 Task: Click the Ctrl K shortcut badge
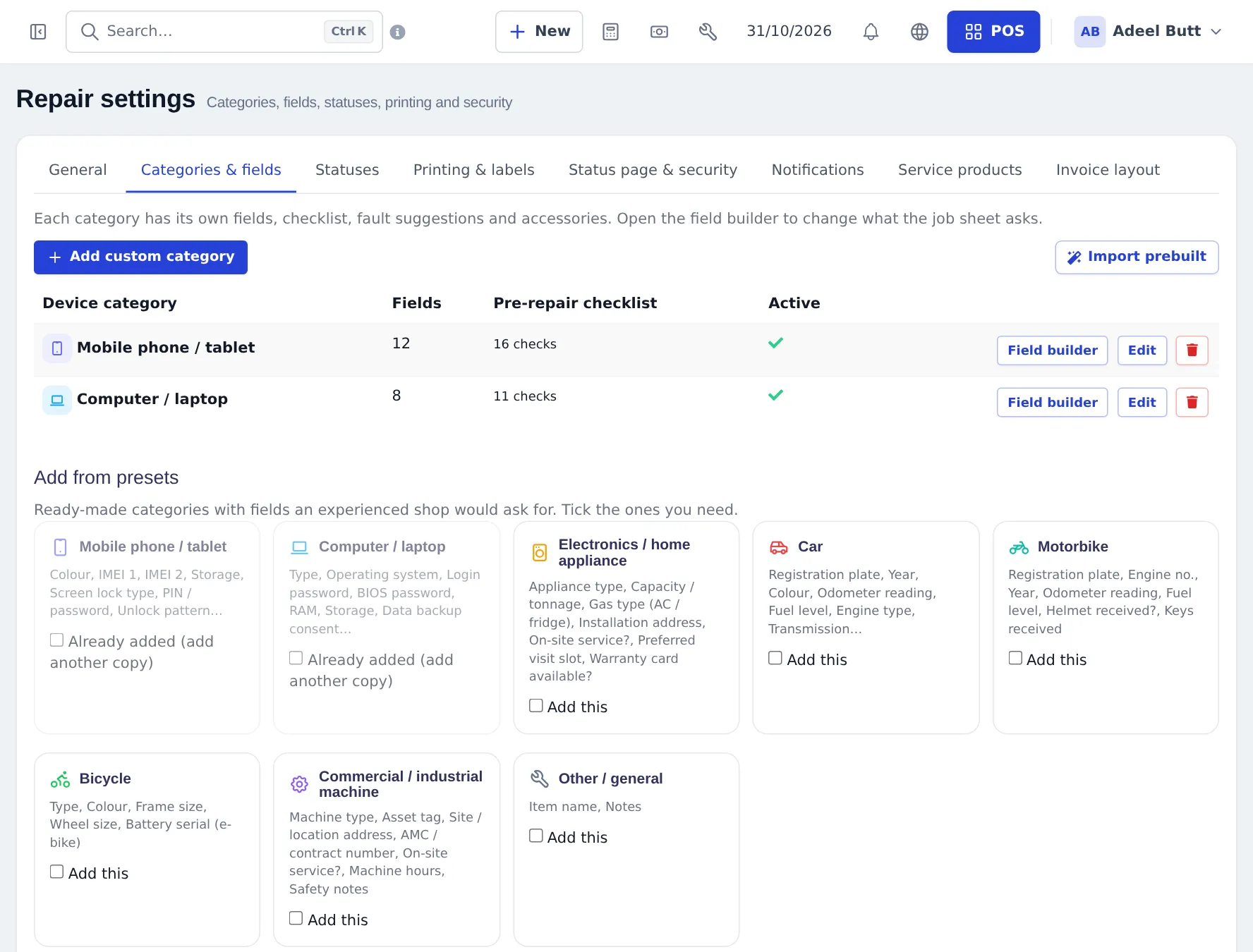tap(349, 32)
